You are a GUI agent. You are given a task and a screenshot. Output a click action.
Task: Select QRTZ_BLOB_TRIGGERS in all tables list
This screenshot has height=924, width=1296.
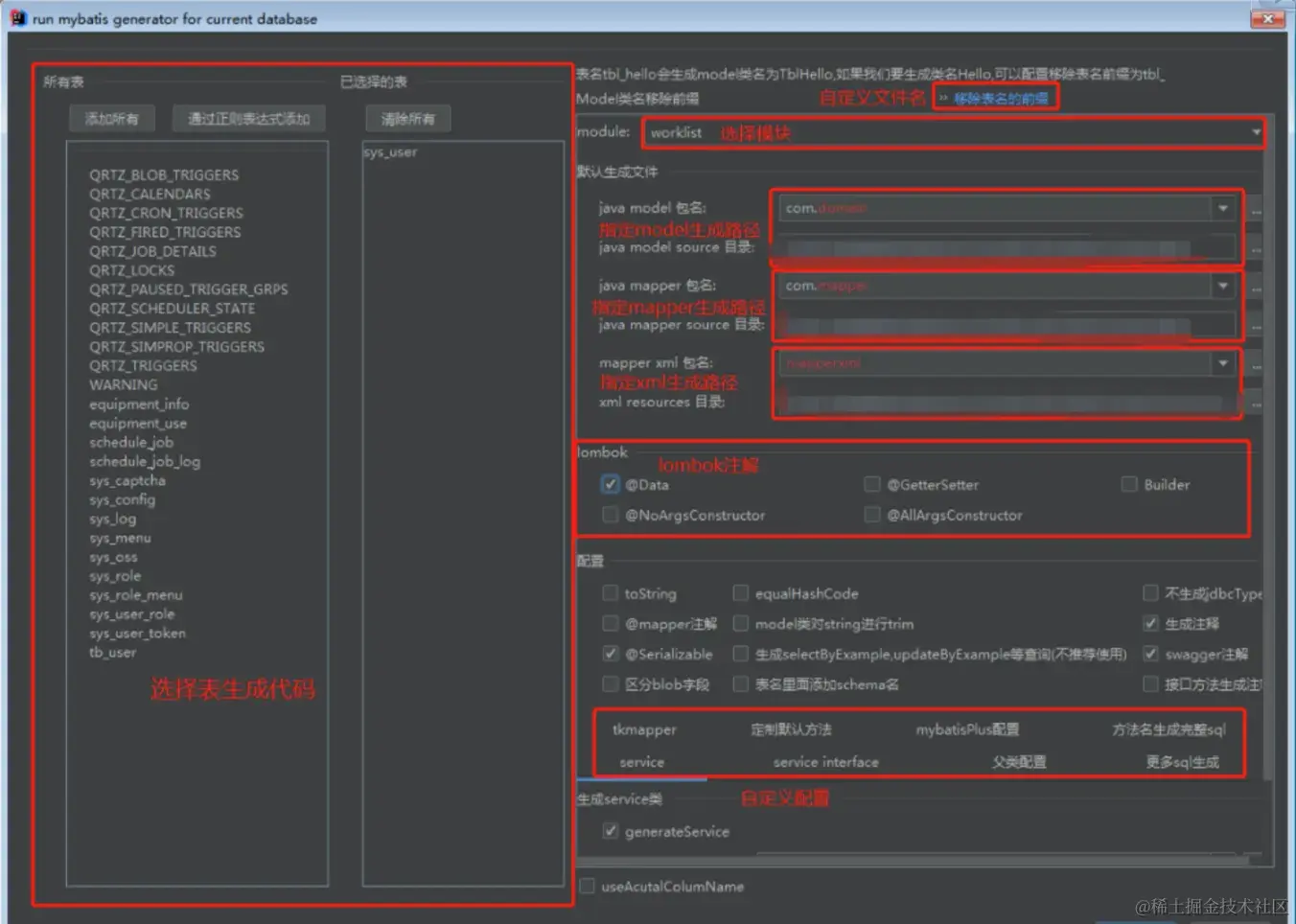click(164, 175)
